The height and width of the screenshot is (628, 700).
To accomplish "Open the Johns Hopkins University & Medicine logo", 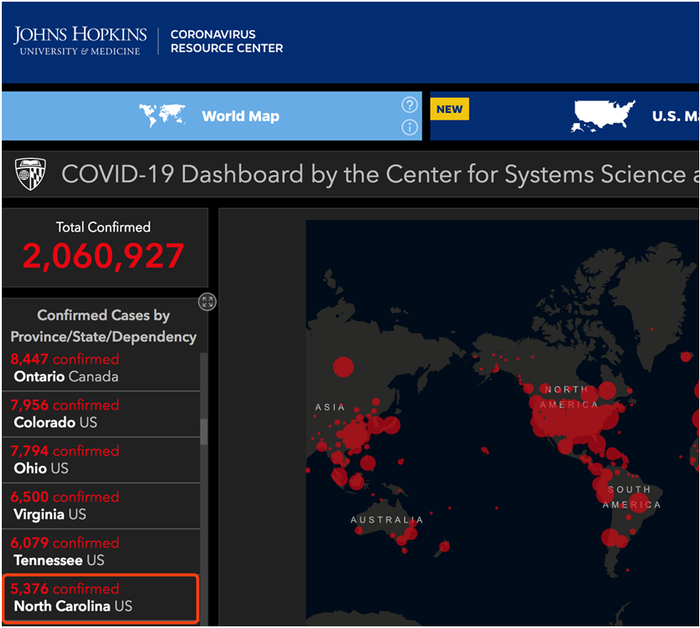I will 80,41.
